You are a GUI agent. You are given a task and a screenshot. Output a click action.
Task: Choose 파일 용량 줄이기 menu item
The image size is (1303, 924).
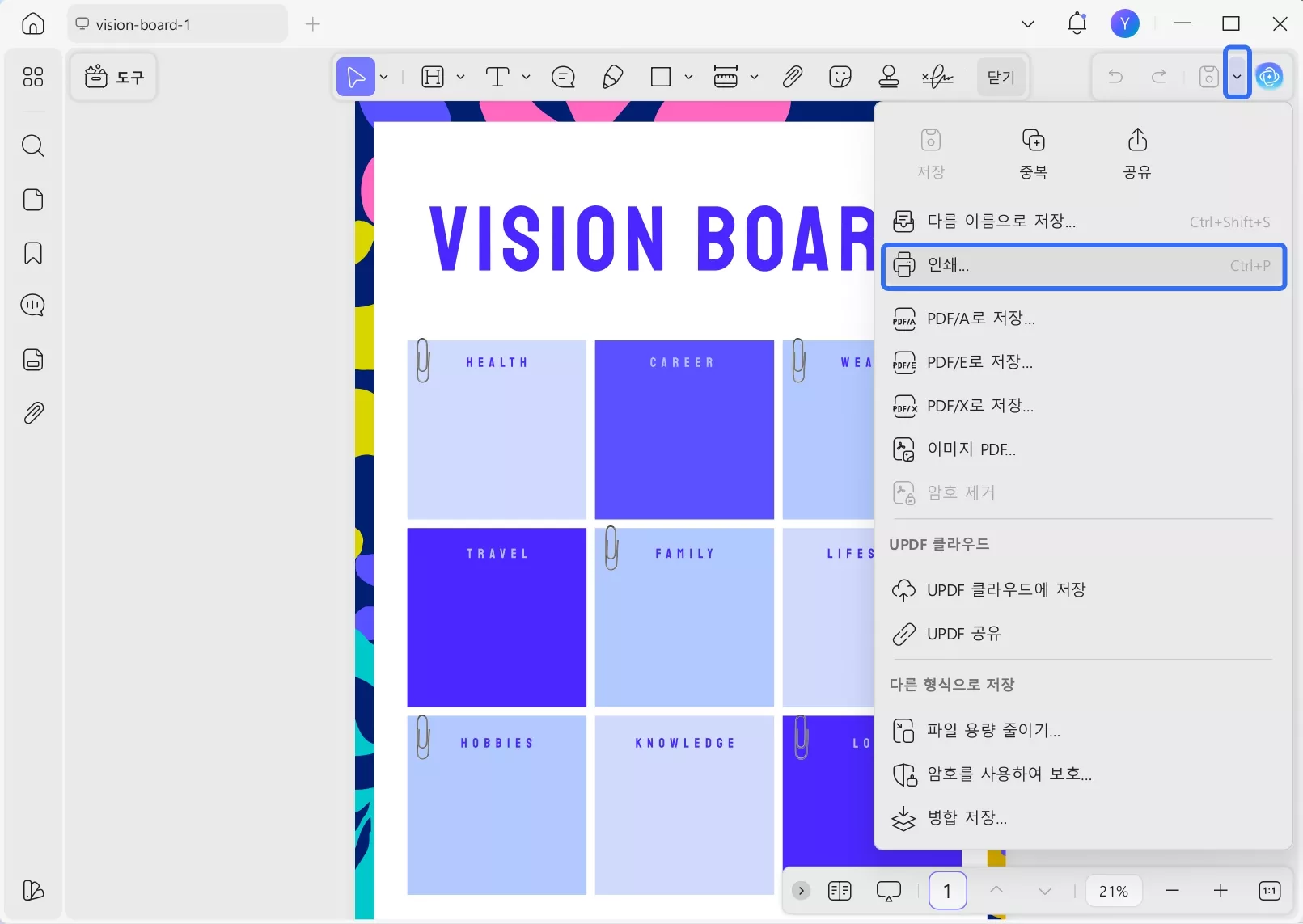pos(1083,731)
